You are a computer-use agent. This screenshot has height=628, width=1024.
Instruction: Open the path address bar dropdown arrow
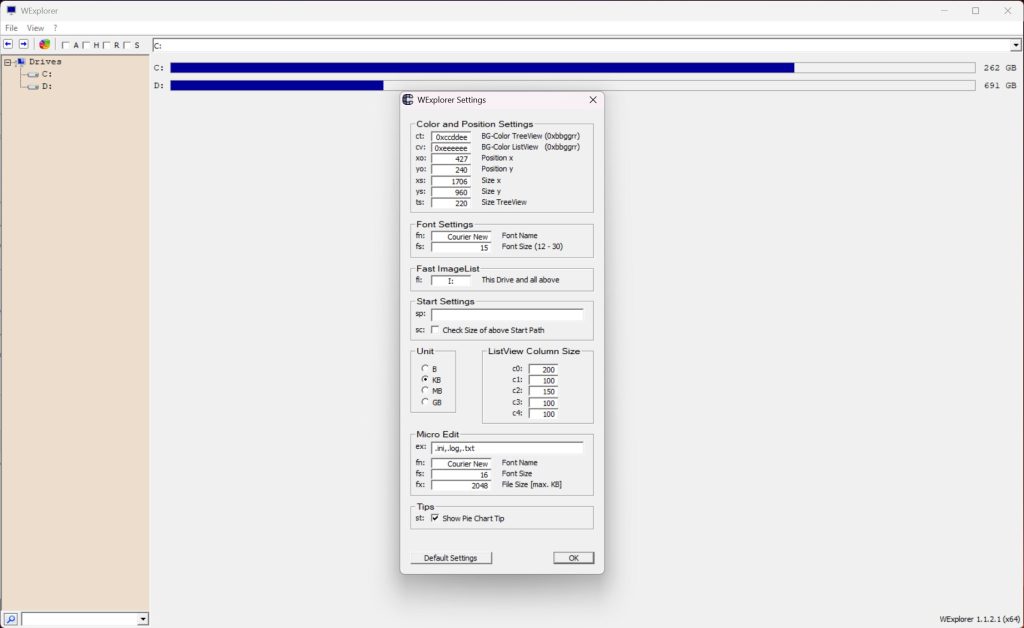(x=1016, y=45)
